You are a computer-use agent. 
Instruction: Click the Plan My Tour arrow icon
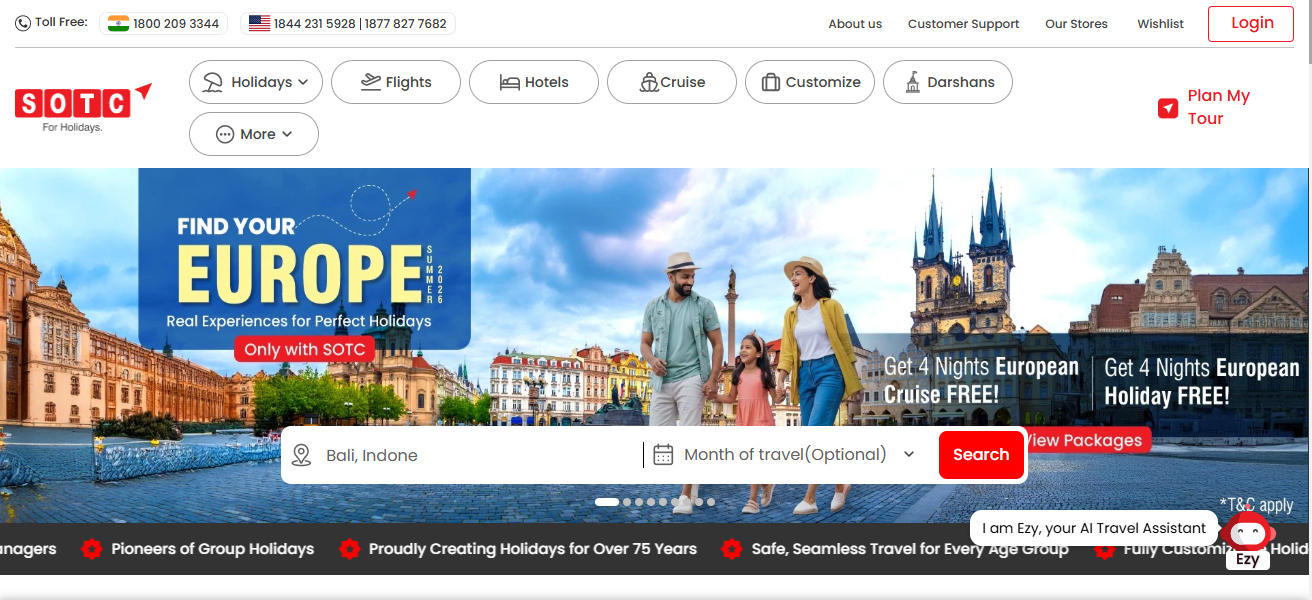click(1168, 108)
